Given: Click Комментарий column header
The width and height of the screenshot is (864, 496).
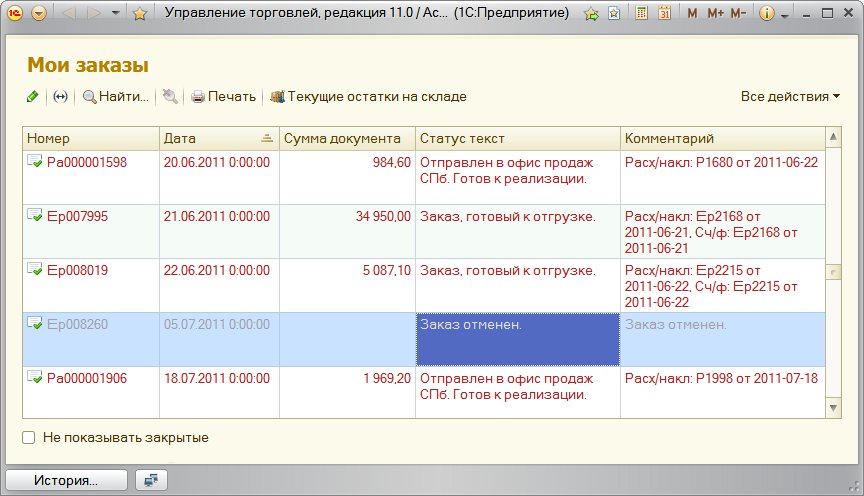Looking at the screenshot, I should pos(723,138).
